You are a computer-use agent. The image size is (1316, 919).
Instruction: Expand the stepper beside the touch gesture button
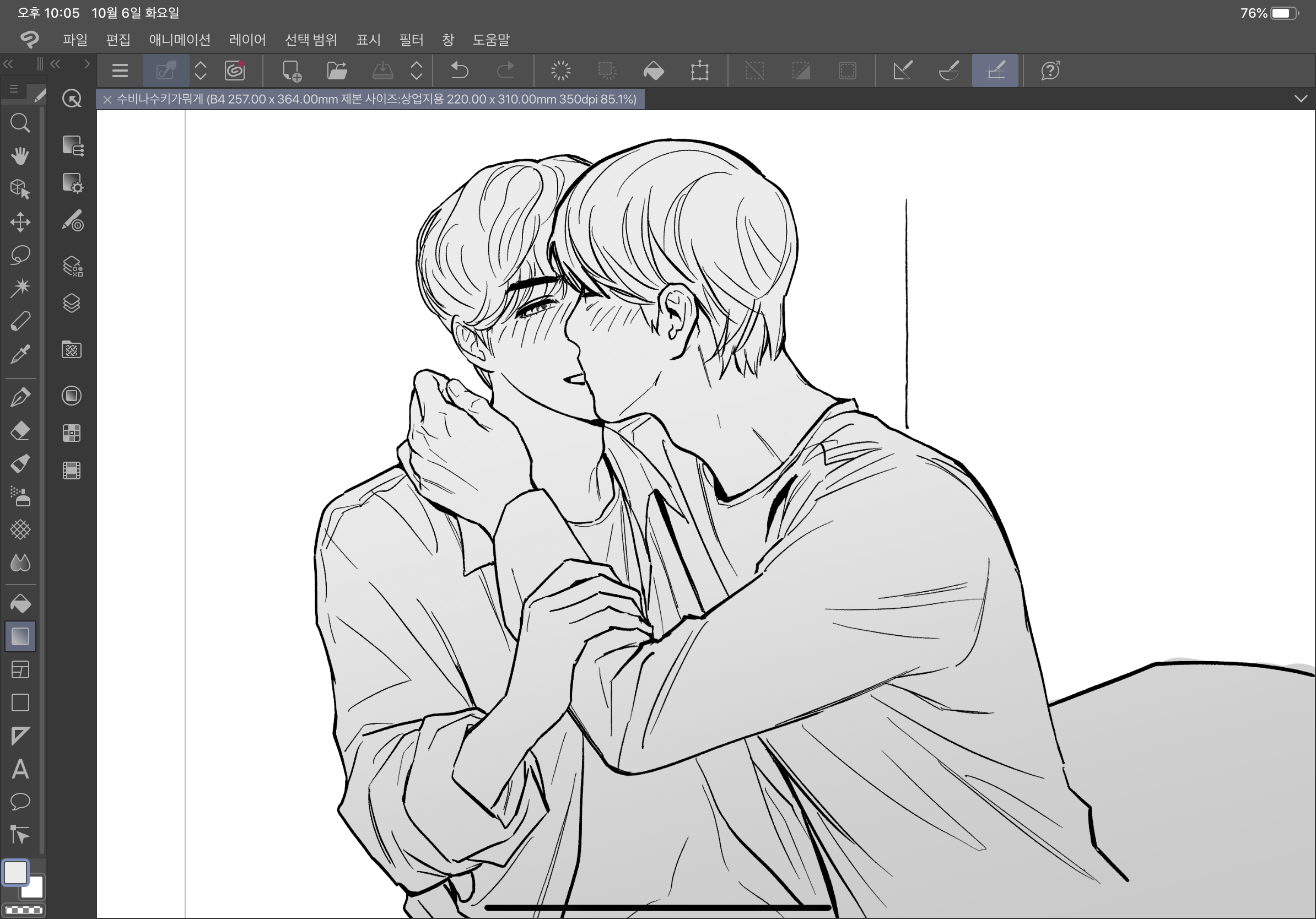coord(200,71)
